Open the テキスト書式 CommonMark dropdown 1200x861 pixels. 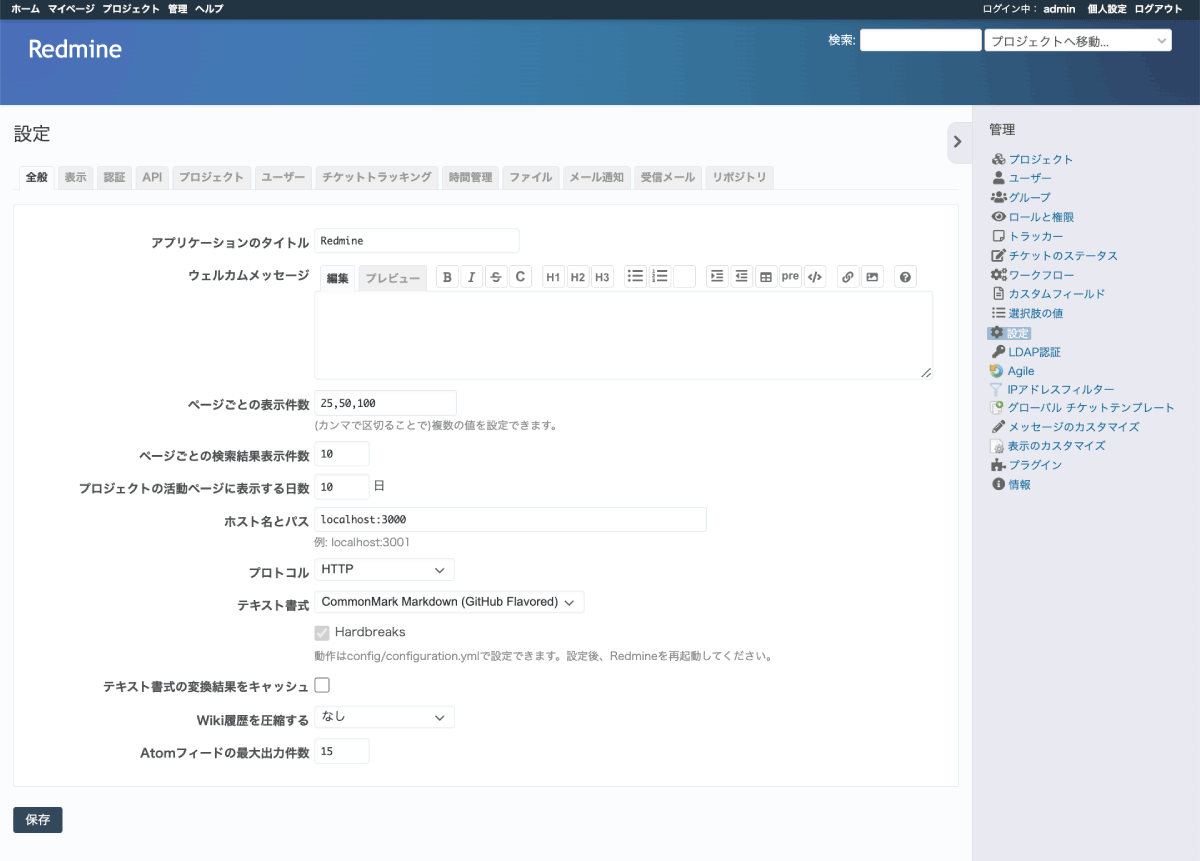[x=449, y=602]
